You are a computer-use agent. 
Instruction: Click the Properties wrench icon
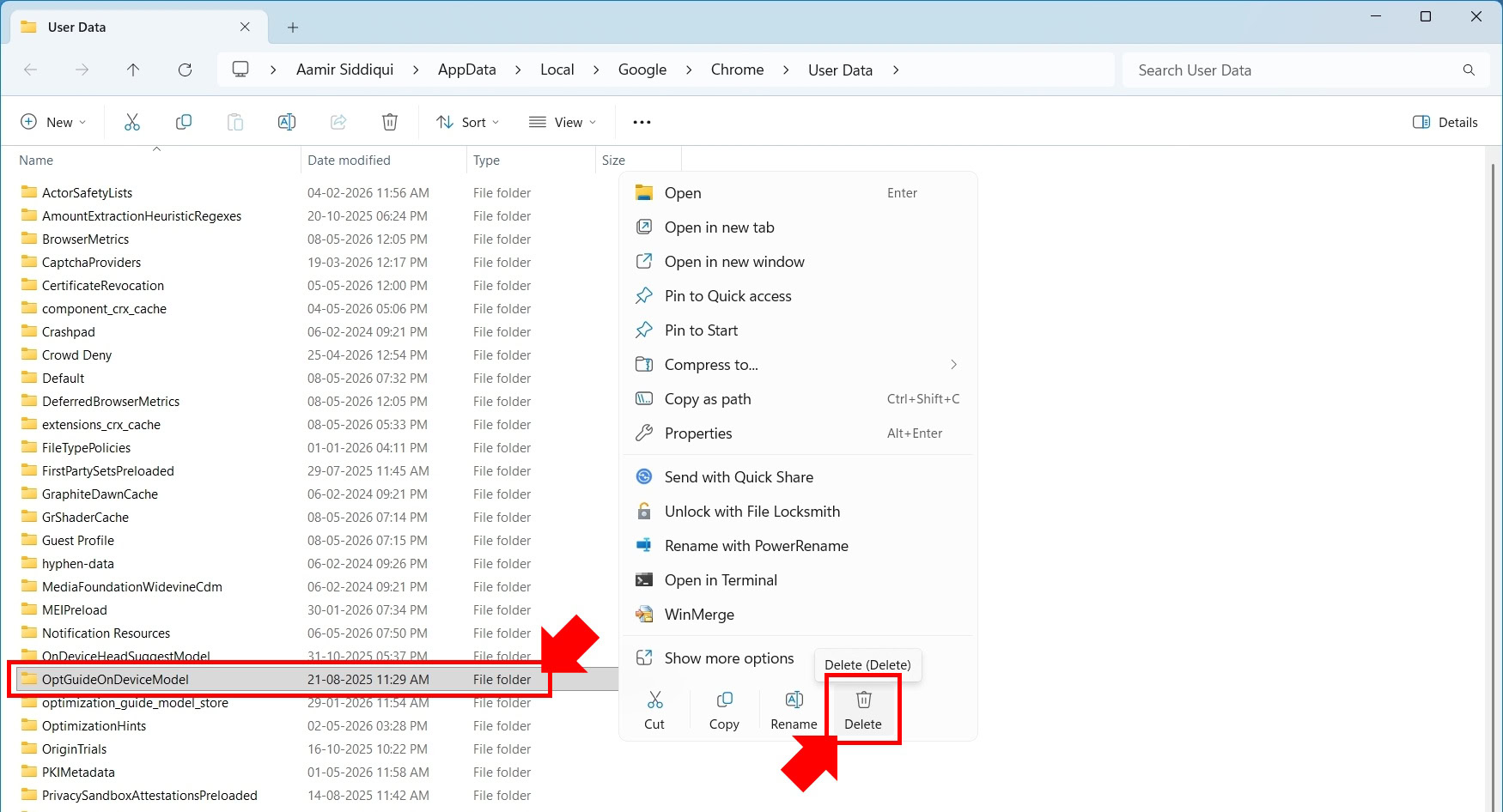[644, 433]
